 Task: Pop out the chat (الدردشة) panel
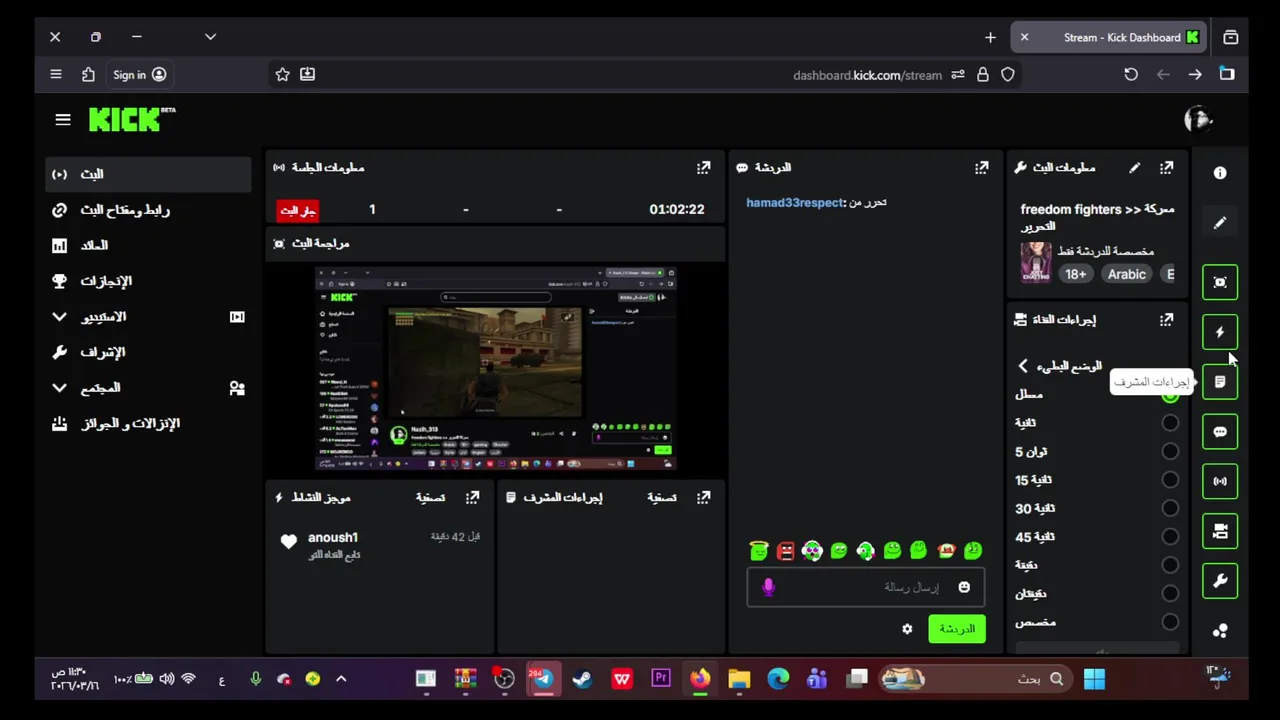coord(981,168)
